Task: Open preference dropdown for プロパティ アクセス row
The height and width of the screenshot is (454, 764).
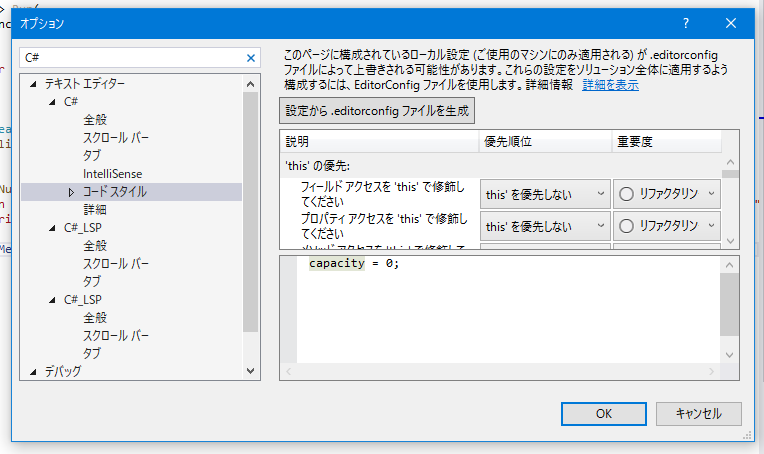Action: (545, 227)
